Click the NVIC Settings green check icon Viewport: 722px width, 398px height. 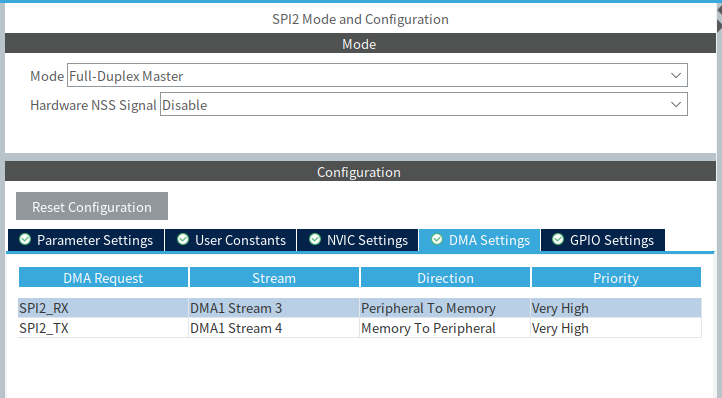pos(315,240)
